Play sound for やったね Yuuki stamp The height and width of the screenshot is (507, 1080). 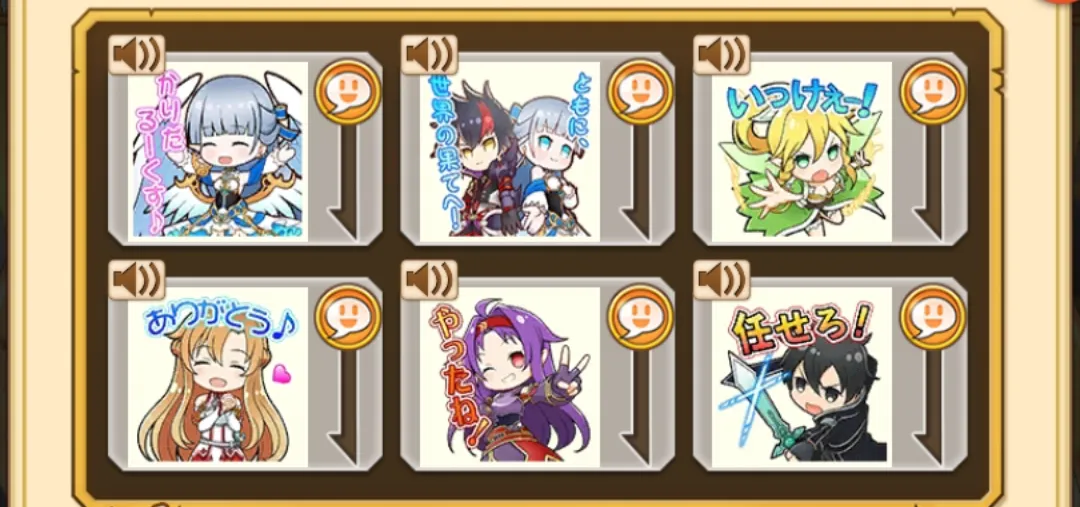coord(429,280)
